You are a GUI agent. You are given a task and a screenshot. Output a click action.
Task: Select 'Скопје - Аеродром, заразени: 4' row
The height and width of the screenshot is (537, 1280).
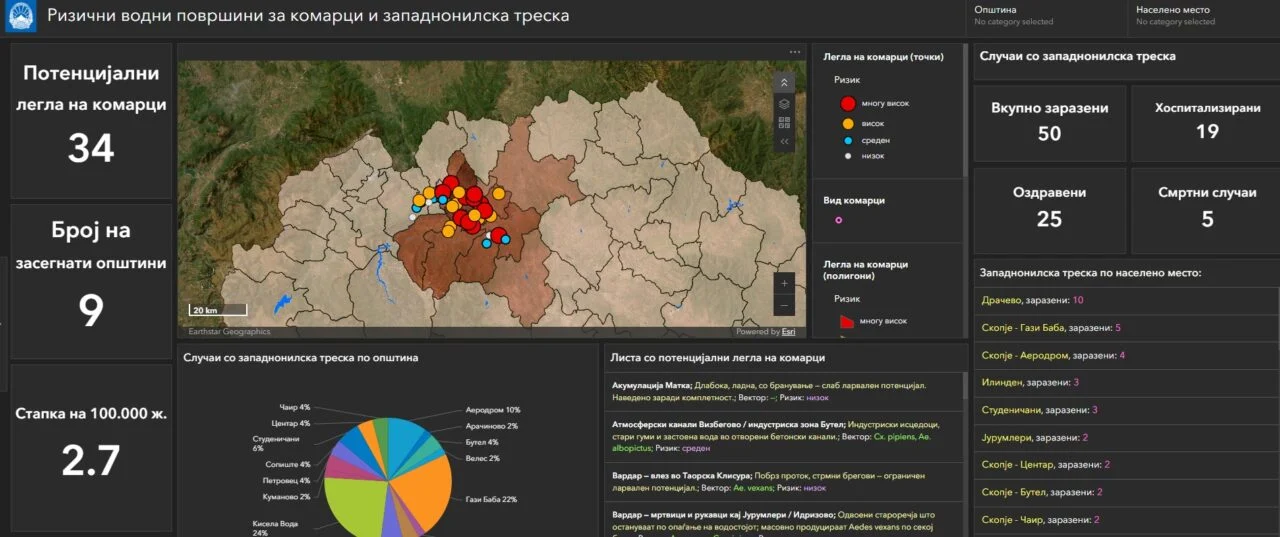click(x=1126, y=355)
